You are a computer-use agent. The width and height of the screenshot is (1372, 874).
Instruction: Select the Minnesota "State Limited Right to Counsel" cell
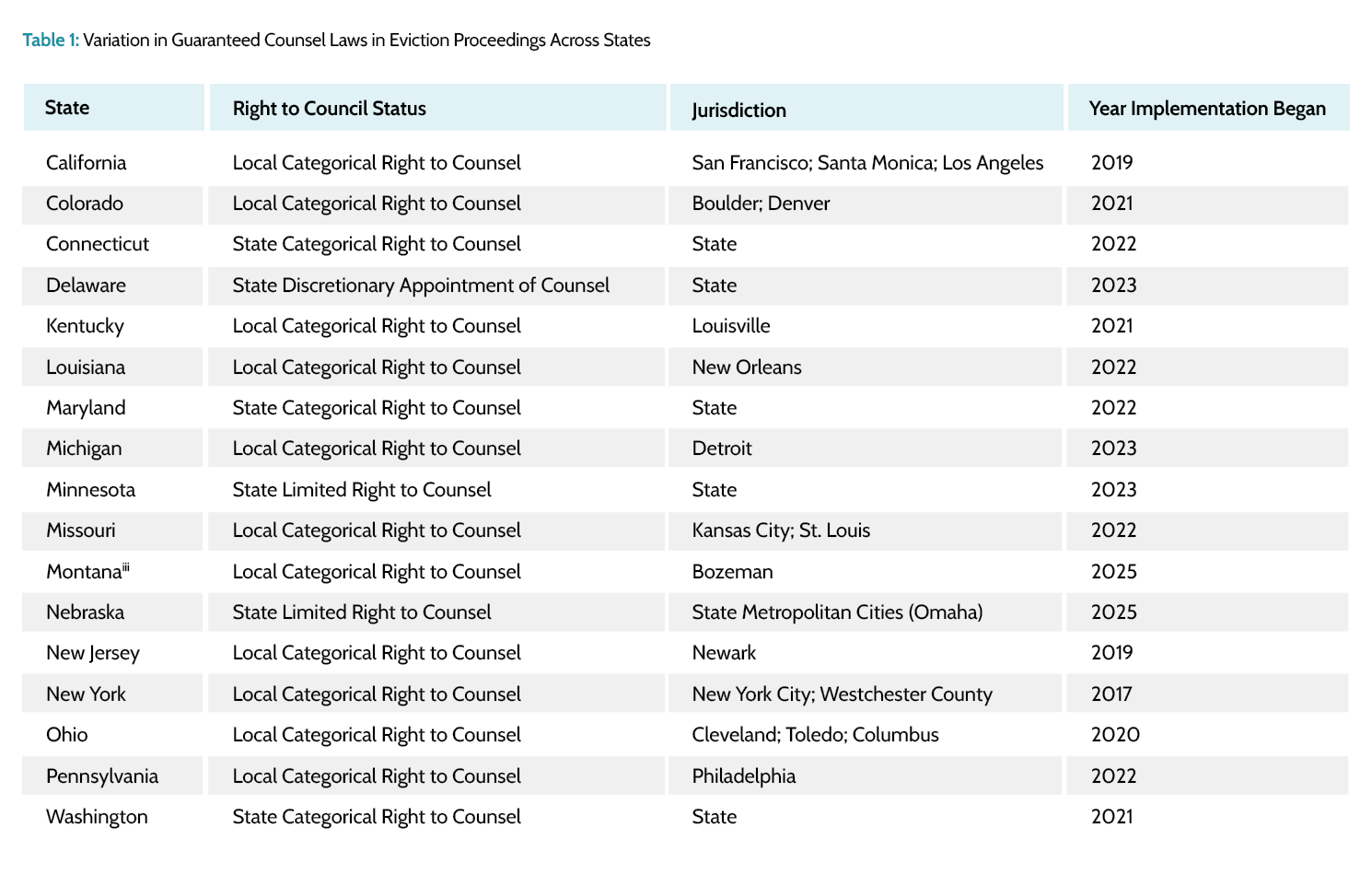click(362, 490)
